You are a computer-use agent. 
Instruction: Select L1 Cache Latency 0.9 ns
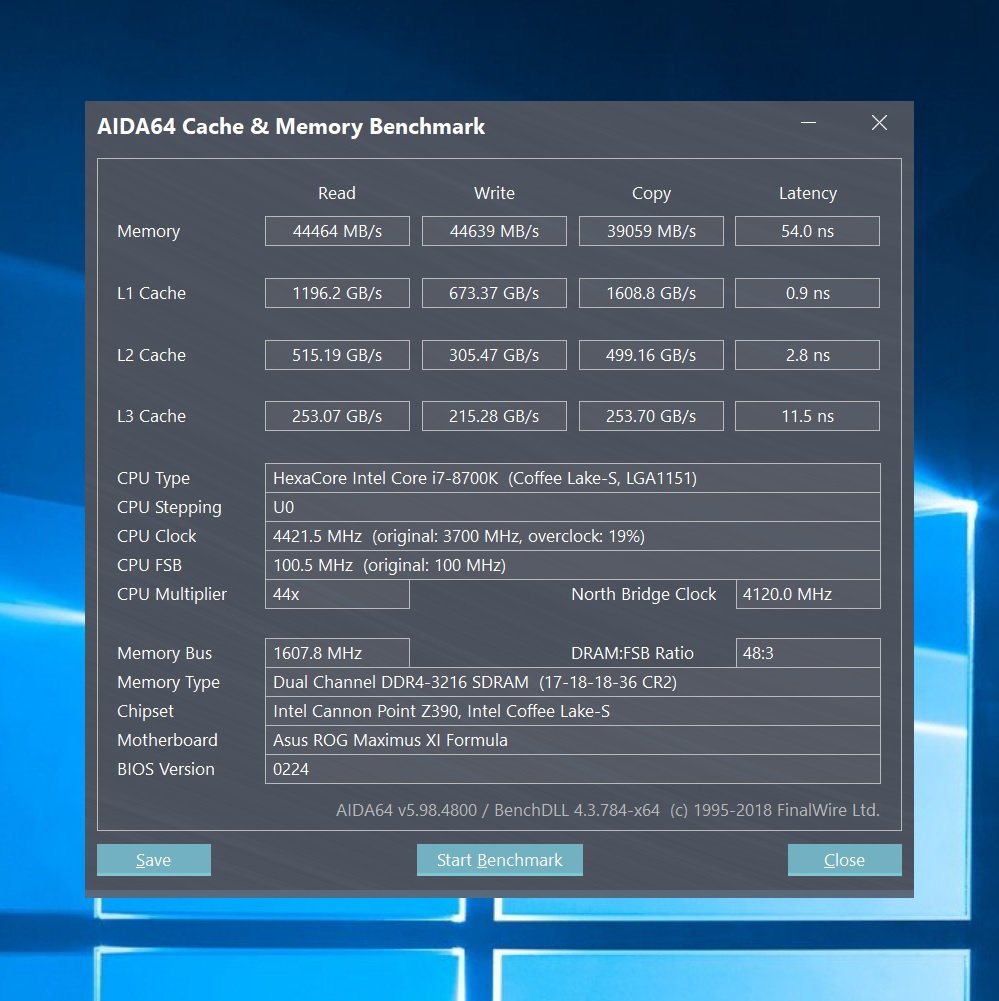coord(807,293)
